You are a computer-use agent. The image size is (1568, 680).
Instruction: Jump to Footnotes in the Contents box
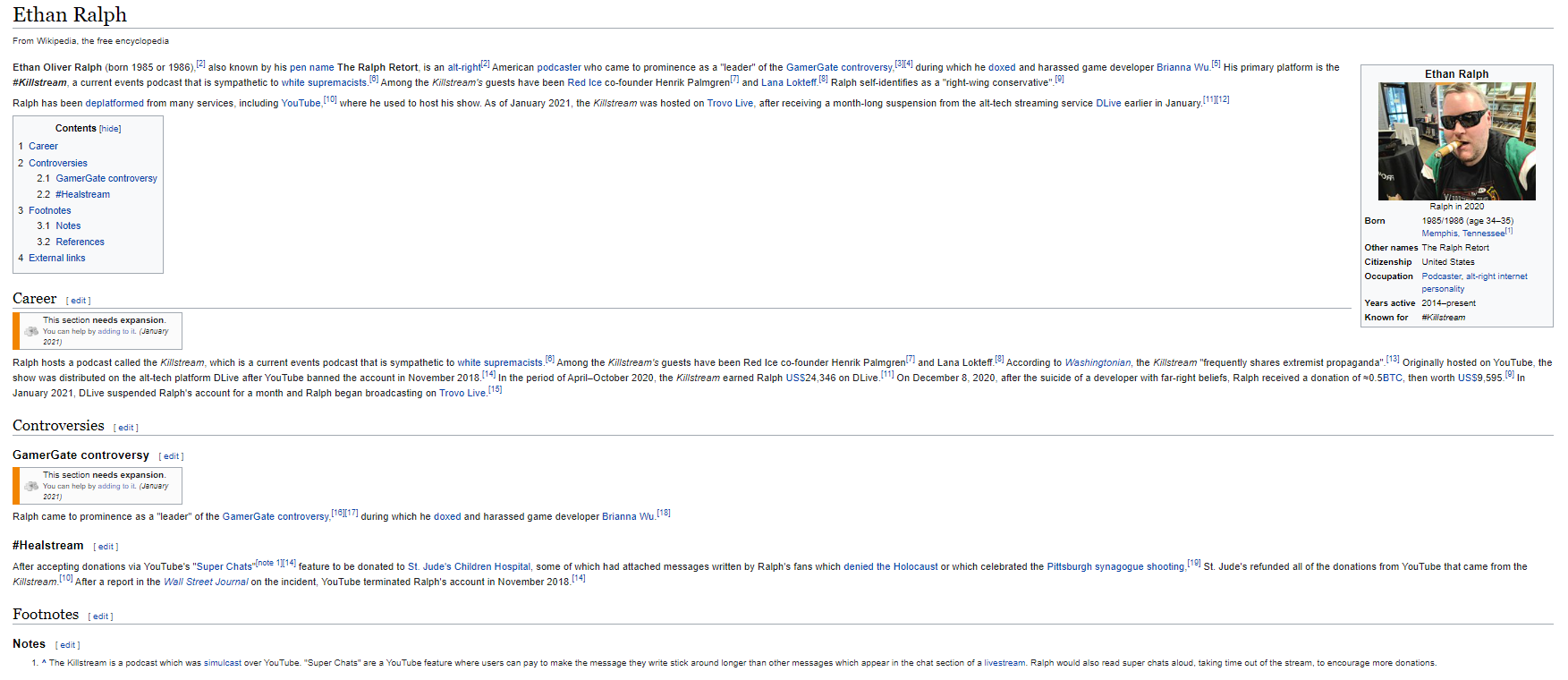50,210
